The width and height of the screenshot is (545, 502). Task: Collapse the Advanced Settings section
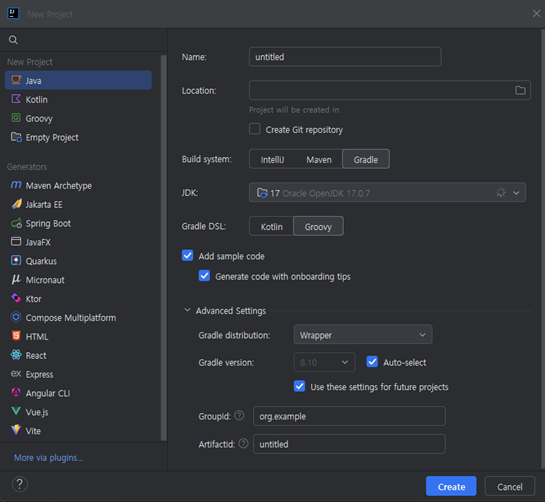187,310
